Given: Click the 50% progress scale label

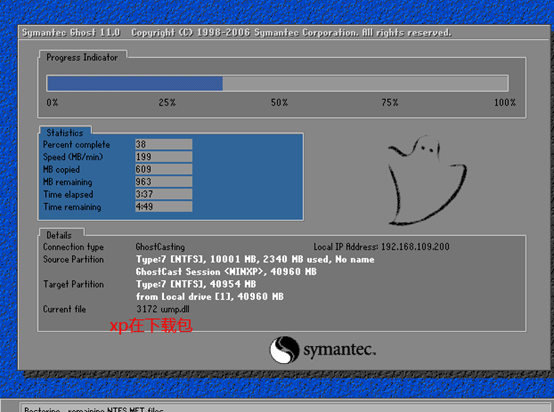Looking at the screenshot, I should tap(279, 102).
